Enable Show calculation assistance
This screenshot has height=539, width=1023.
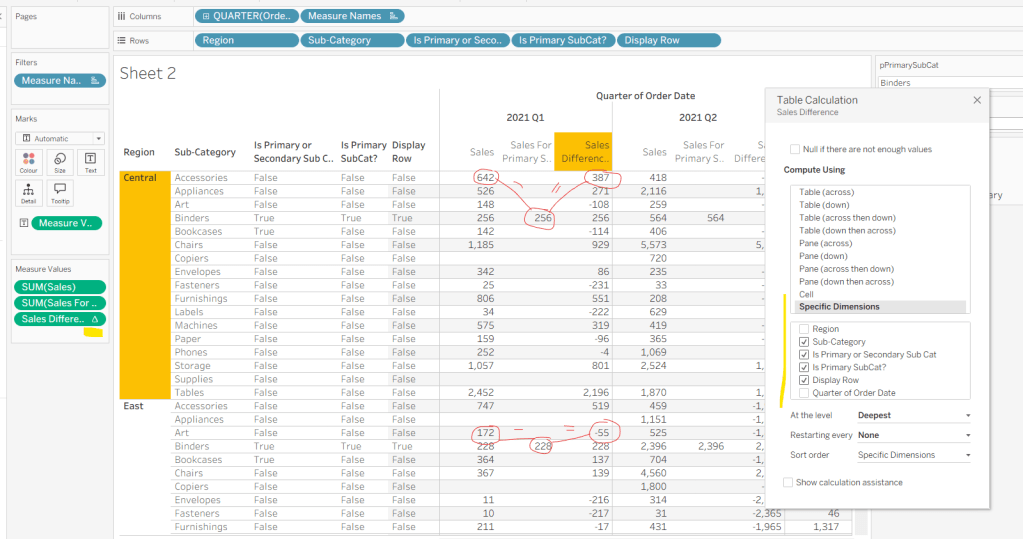point(789,482)
